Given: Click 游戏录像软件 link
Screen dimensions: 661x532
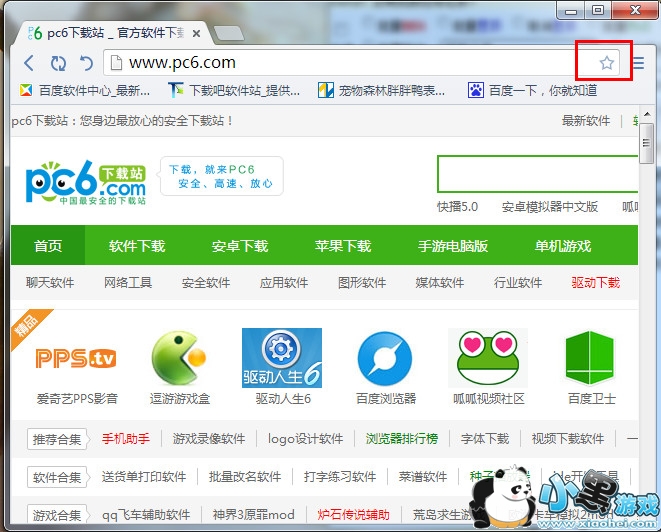Looking at the screenshot, I should [209, 439].
